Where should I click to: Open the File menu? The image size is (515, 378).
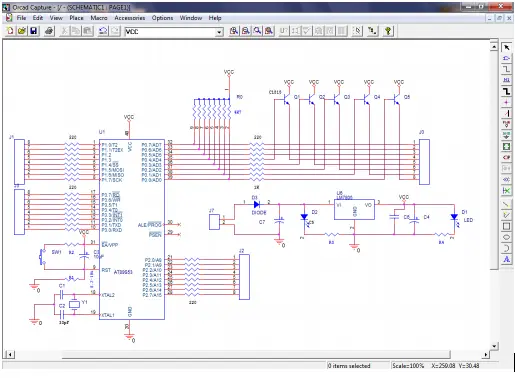point(21,18)
